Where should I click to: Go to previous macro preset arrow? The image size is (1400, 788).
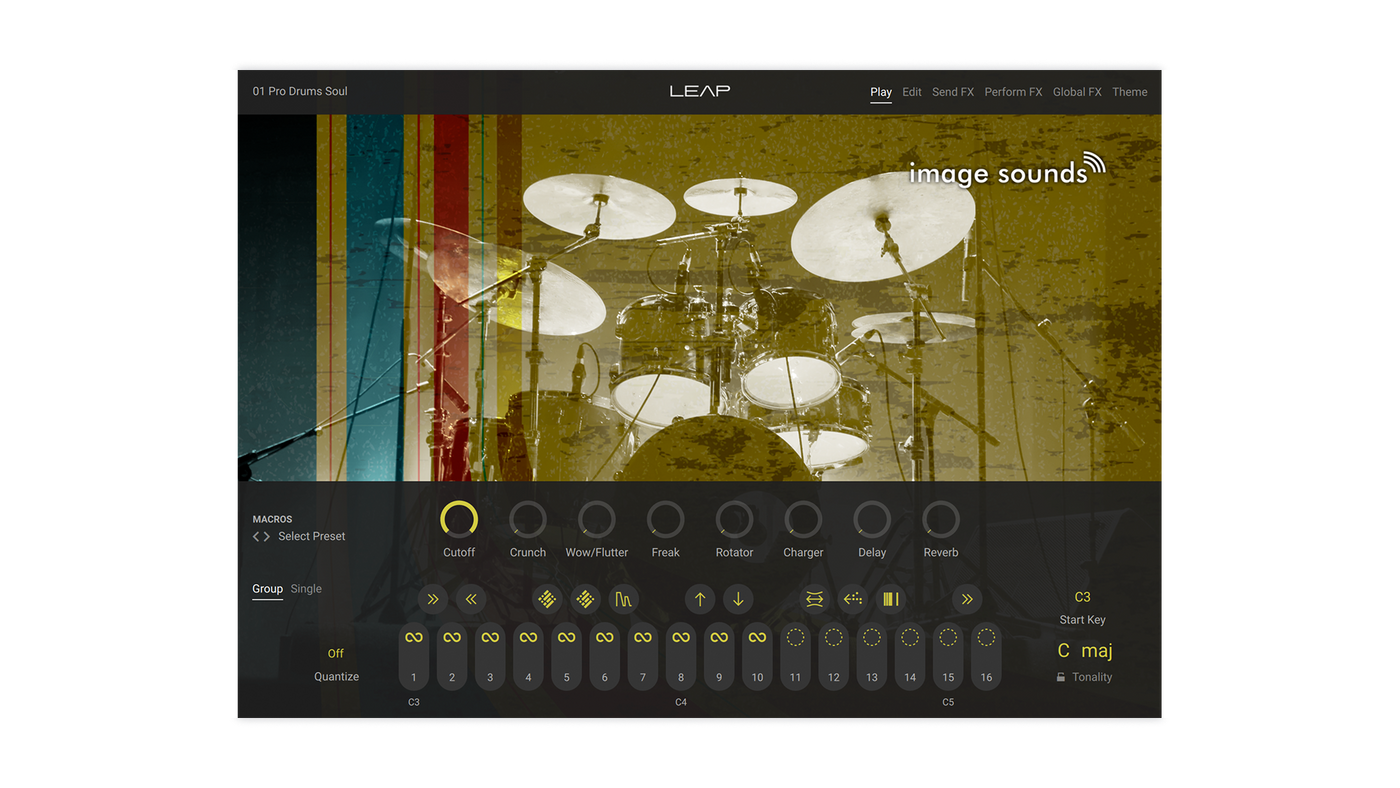pyautogui.click(x=256, y=537)
